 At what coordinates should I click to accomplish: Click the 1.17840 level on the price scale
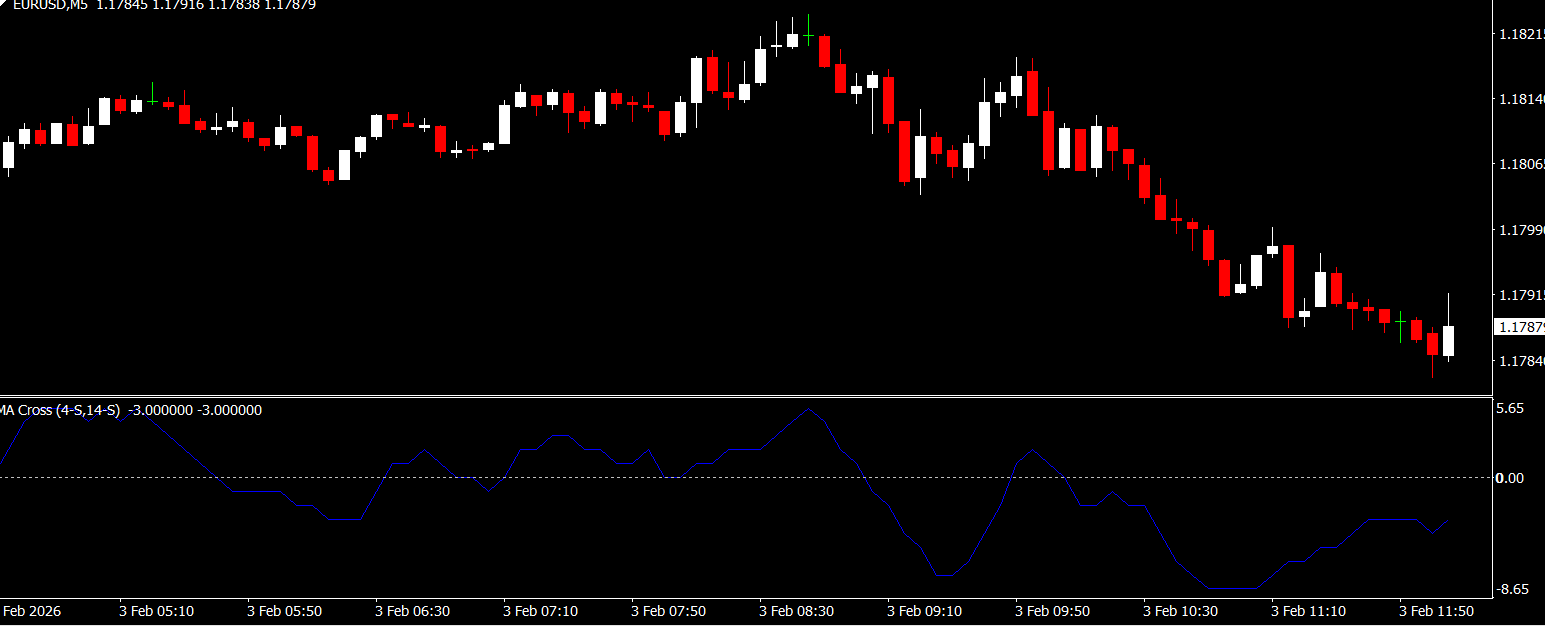[x=1520, y=361]
